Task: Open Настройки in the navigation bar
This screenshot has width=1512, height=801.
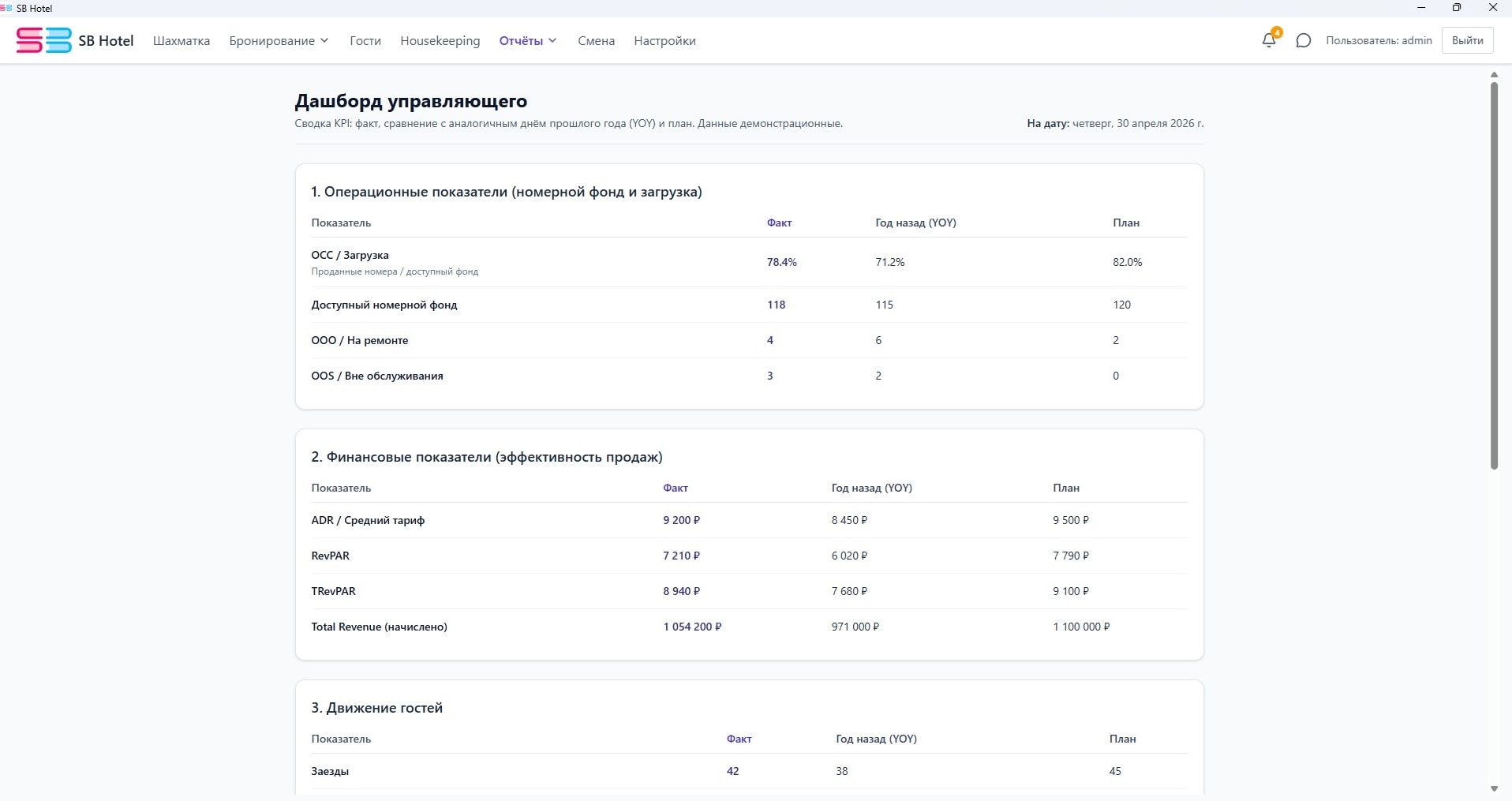Action: coord(664,40)
